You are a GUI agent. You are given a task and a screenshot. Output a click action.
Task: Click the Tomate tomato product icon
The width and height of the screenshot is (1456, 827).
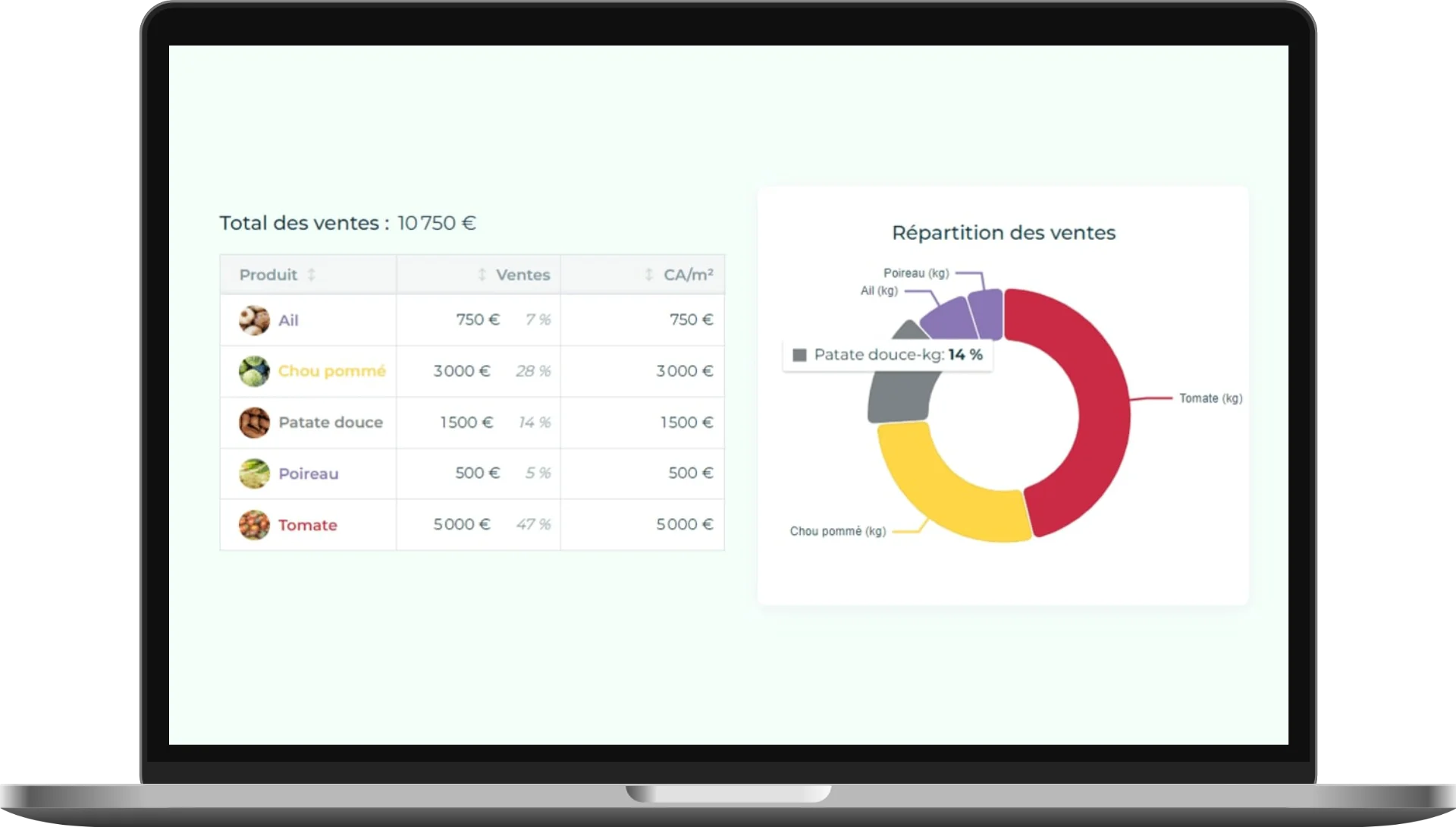(253, 524)
